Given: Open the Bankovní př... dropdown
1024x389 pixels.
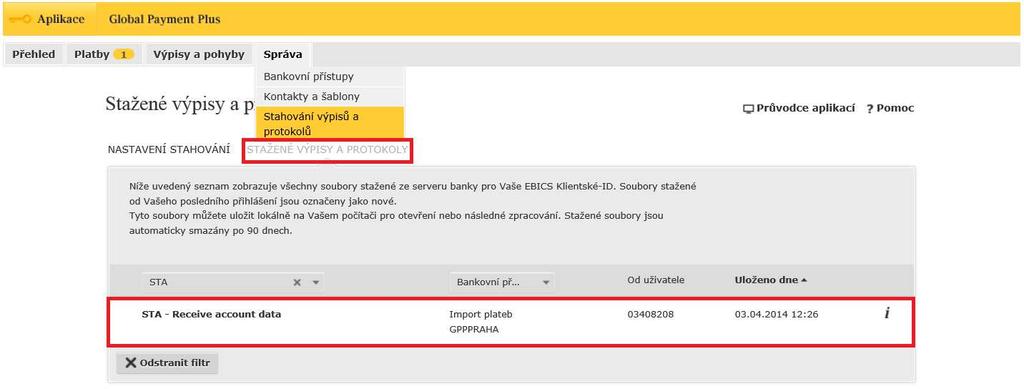Looking at the screenshot, I should coord(502,283).
